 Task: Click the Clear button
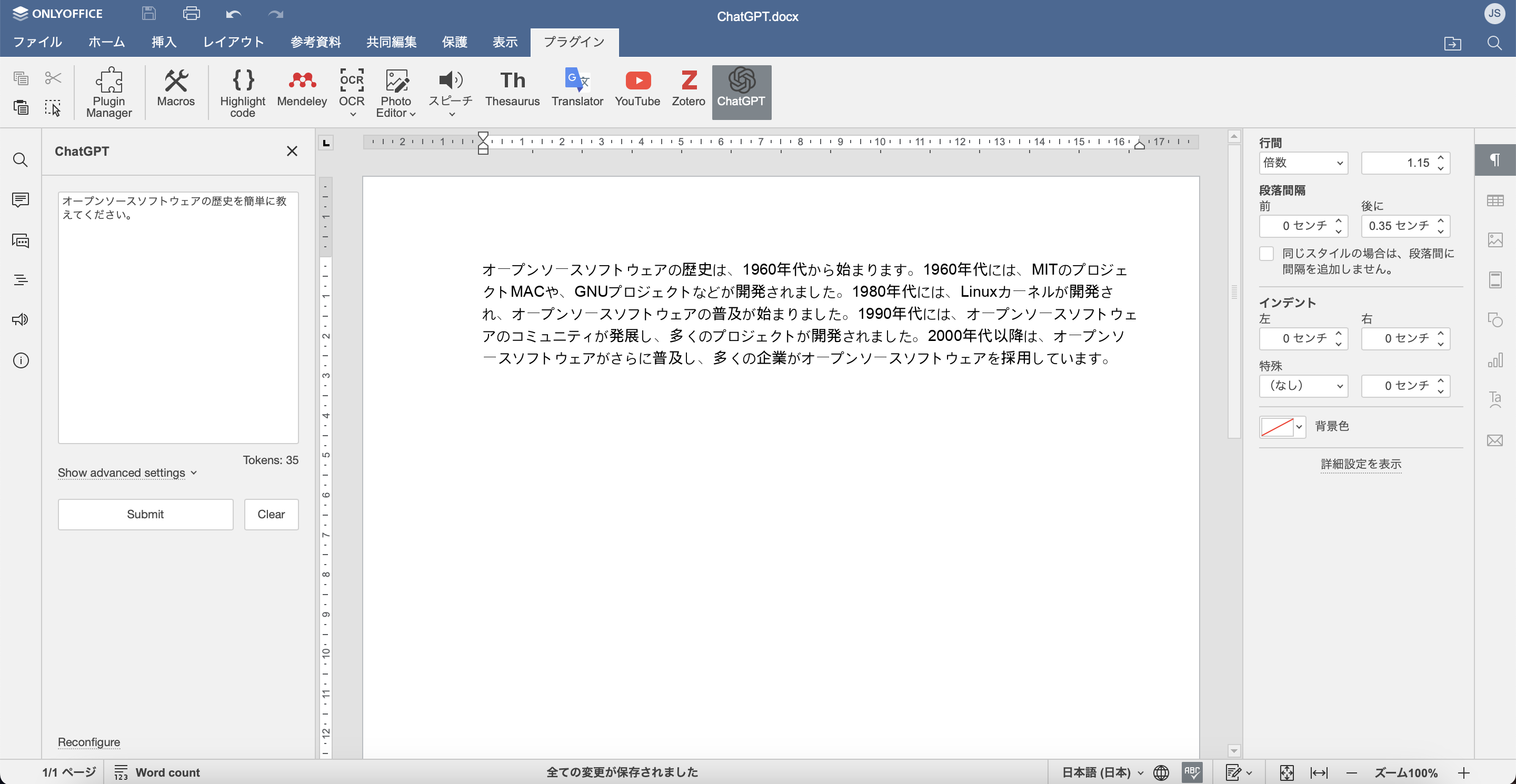pos(270,513)
